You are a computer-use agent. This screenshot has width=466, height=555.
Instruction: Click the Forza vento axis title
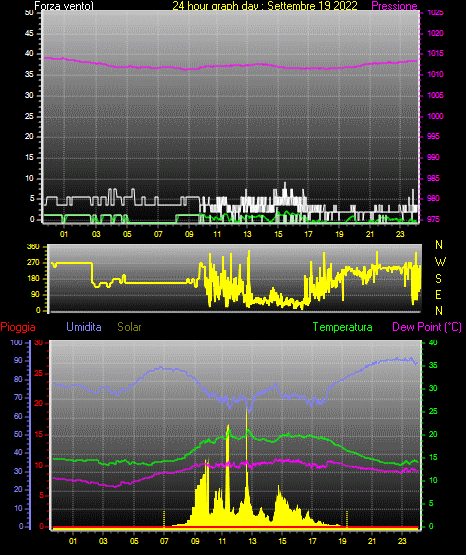[x=64, y=6]
